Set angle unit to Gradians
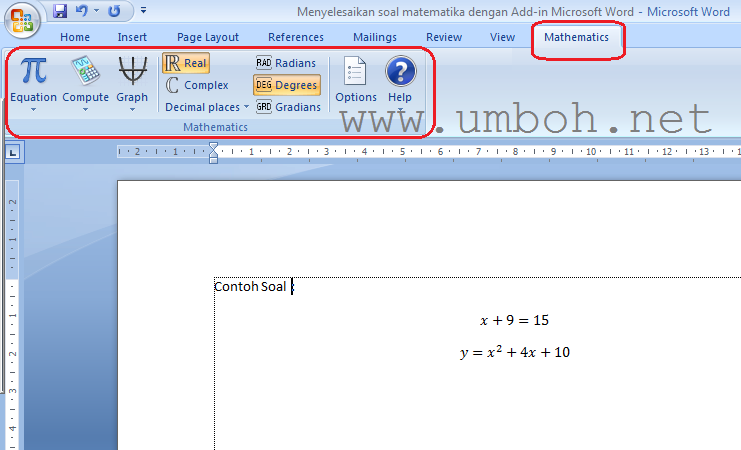741x450 pixels. 288,107
